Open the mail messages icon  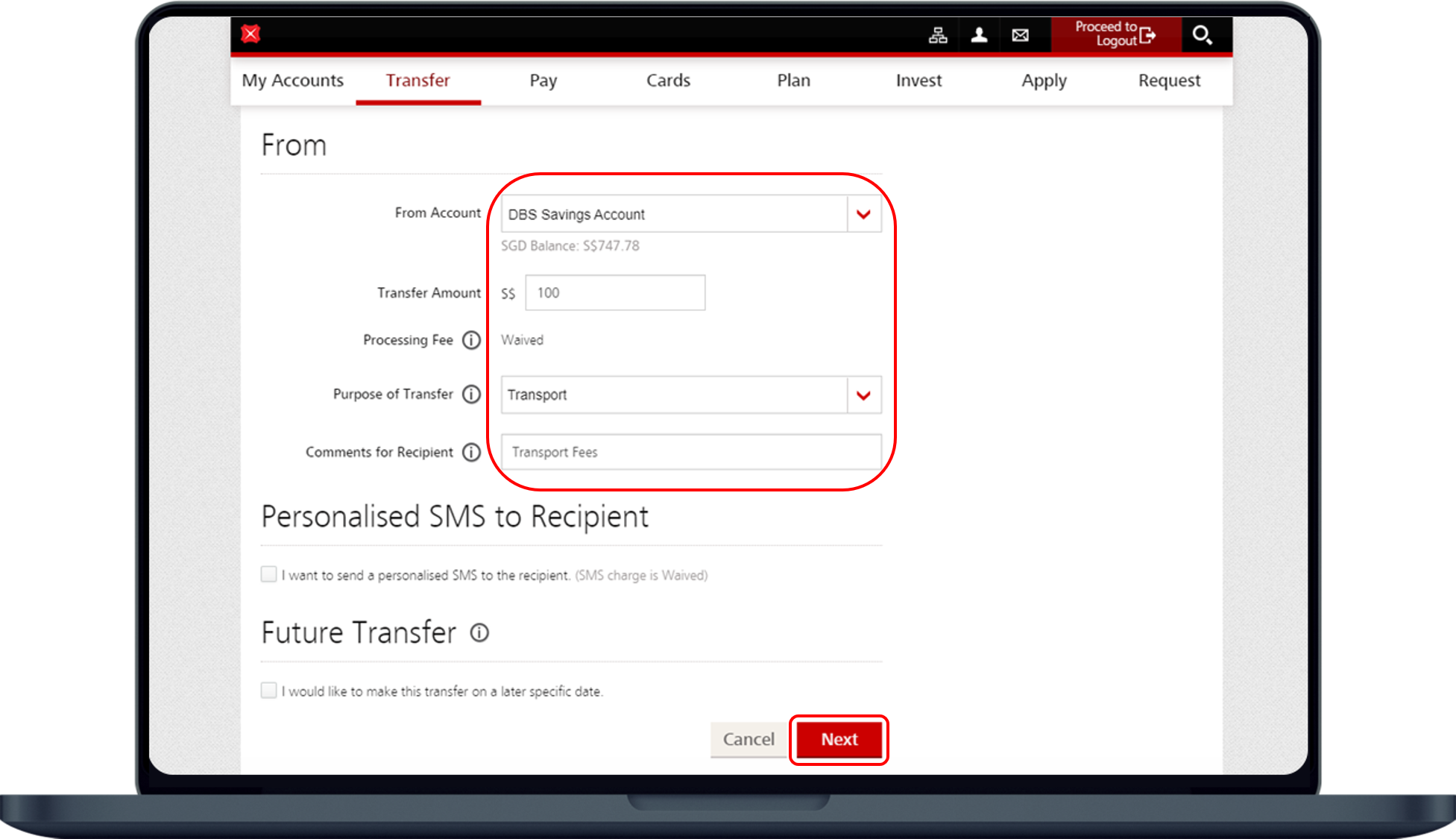pyautogui.click(x=1020, y=35)
